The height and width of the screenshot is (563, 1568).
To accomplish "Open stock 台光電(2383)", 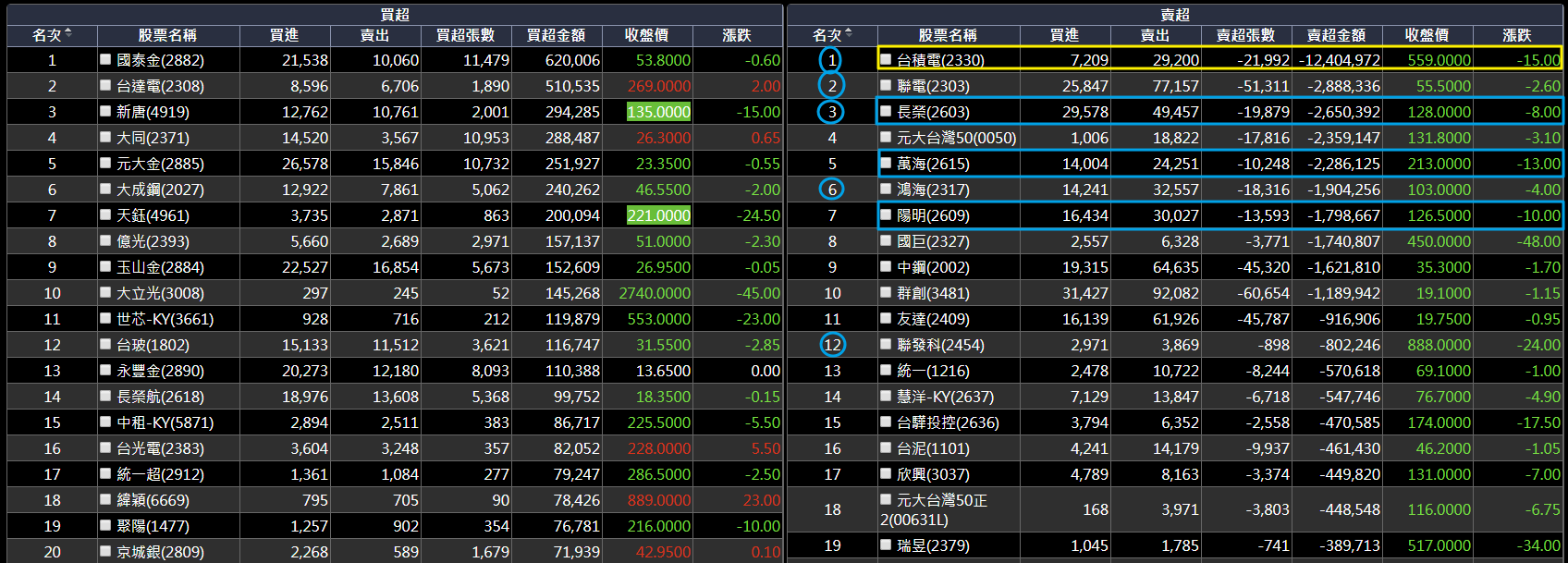I will coord(160,448).
